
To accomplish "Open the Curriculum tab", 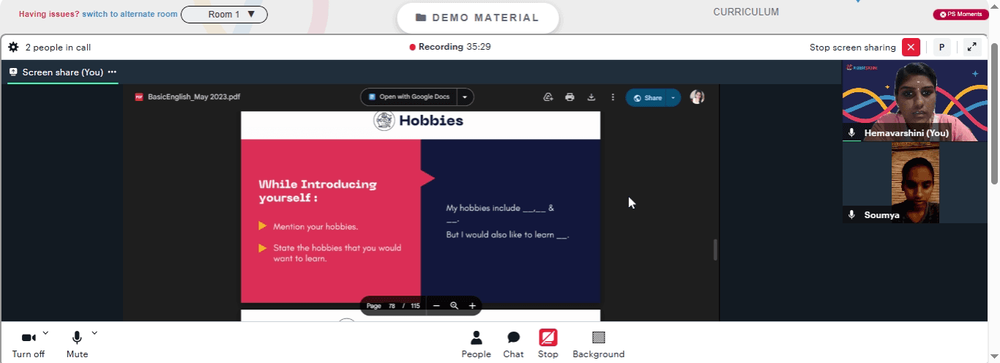I will [746, 12].
